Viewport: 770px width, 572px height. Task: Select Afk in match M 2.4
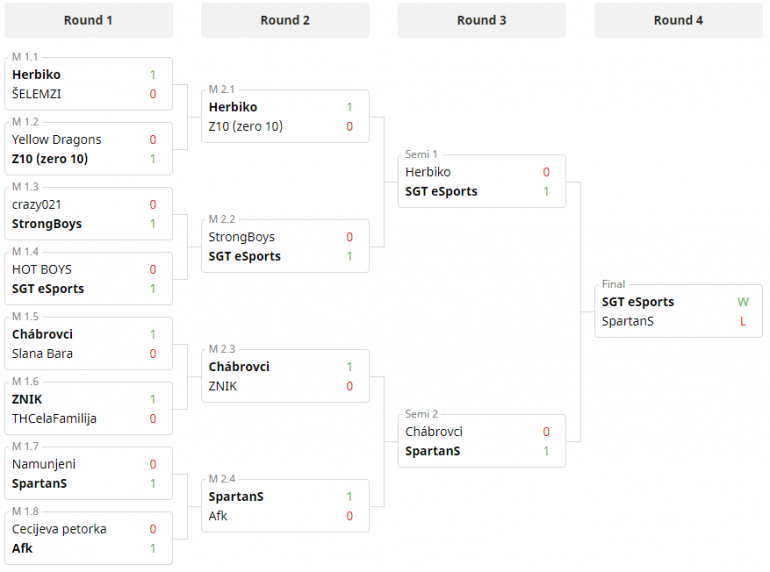point(218,516)
